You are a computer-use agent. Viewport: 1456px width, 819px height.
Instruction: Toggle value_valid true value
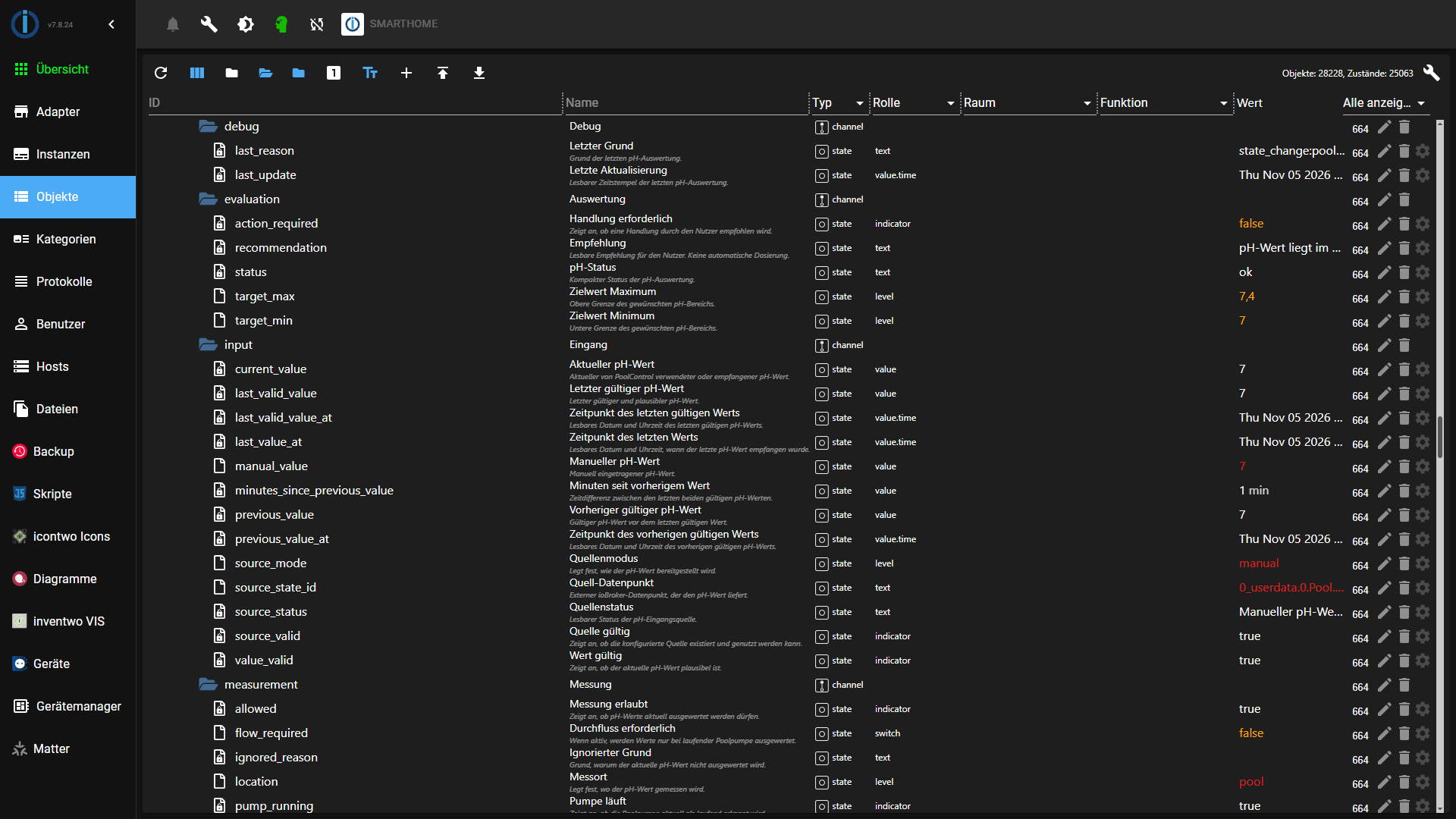1250,661
